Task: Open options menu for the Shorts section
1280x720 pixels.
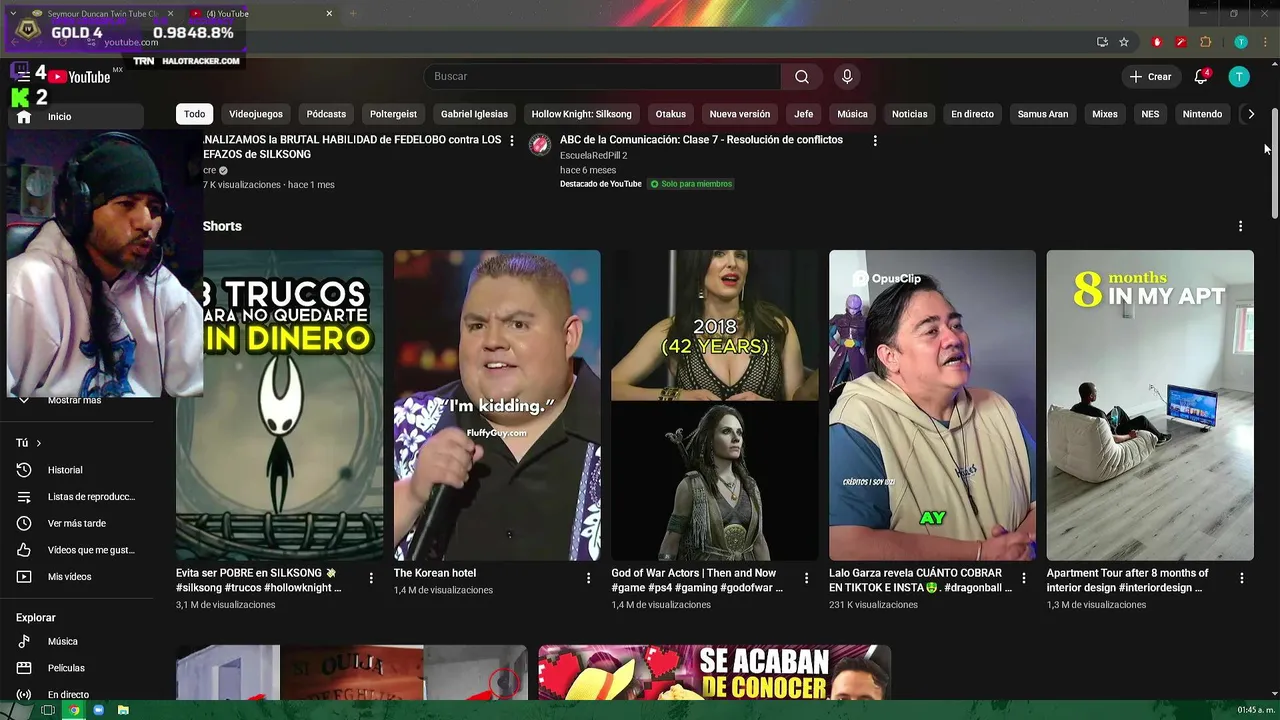Action: click(1241, 227)
